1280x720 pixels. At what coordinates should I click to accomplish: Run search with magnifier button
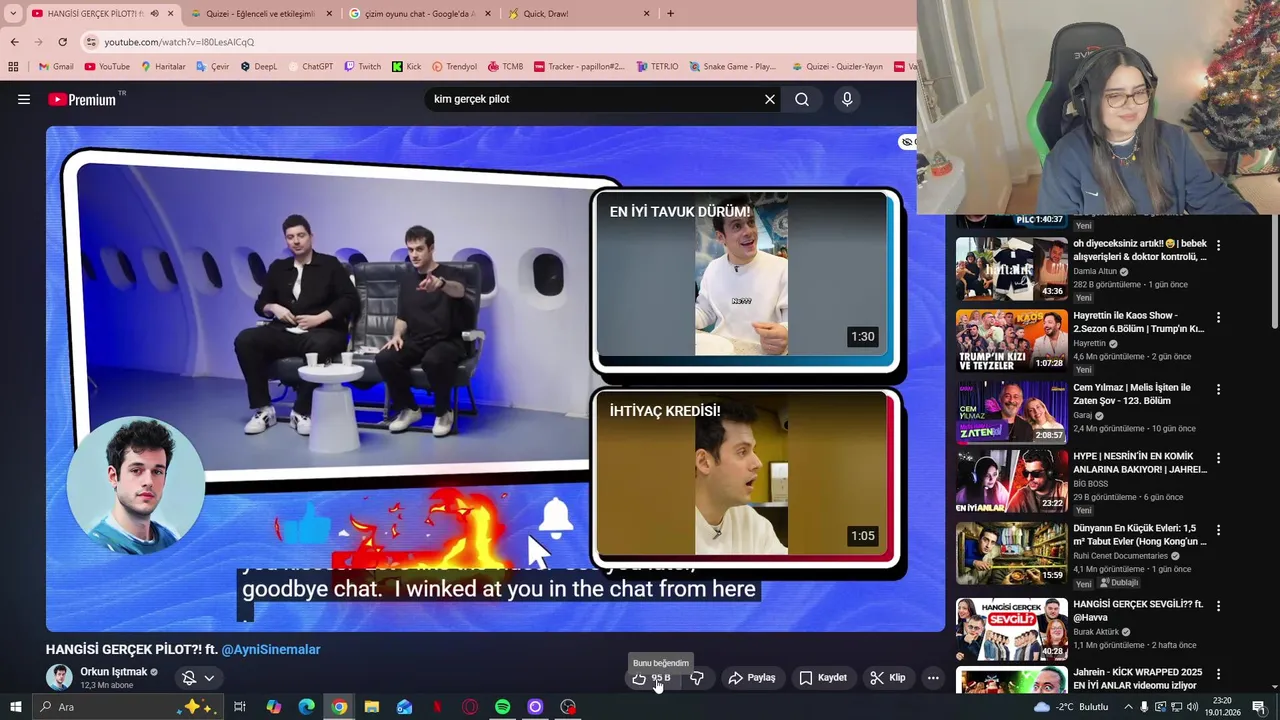pyautogui.click(x=802, y=99)
